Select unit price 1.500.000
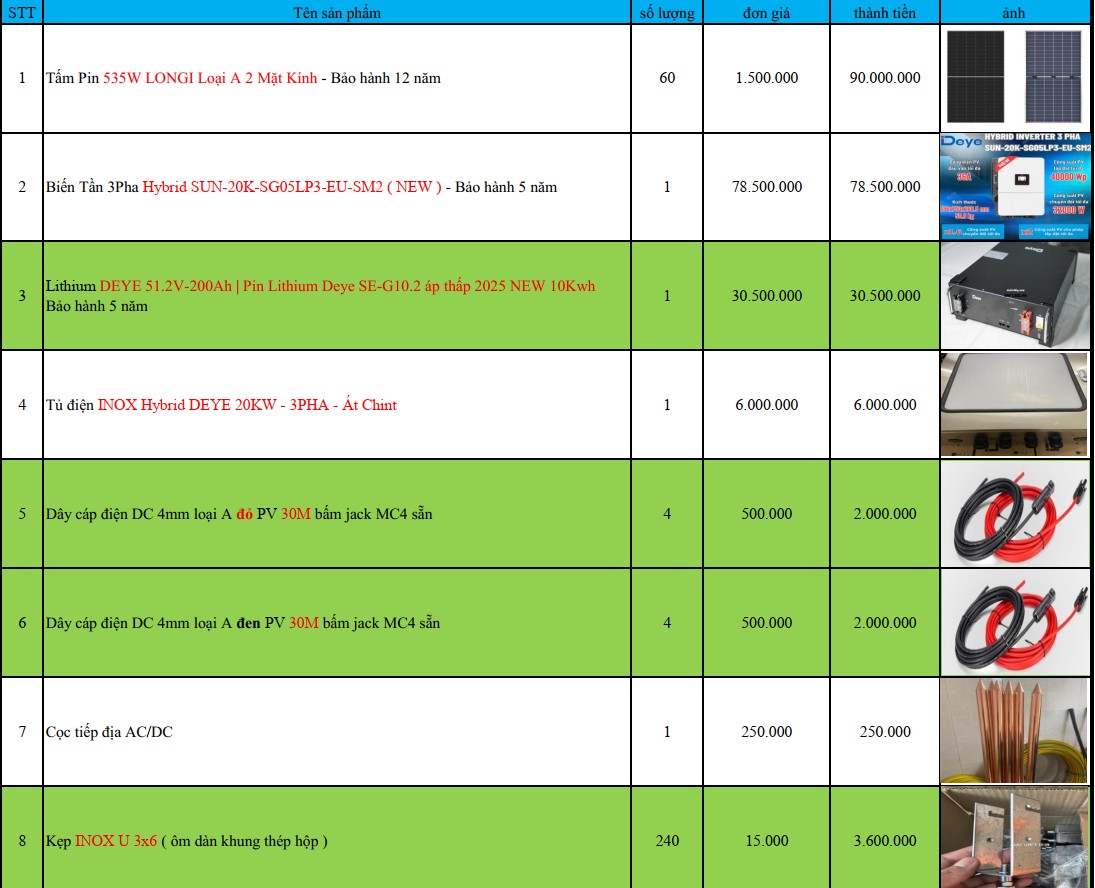1095x888 pixels. coord(766,78)
